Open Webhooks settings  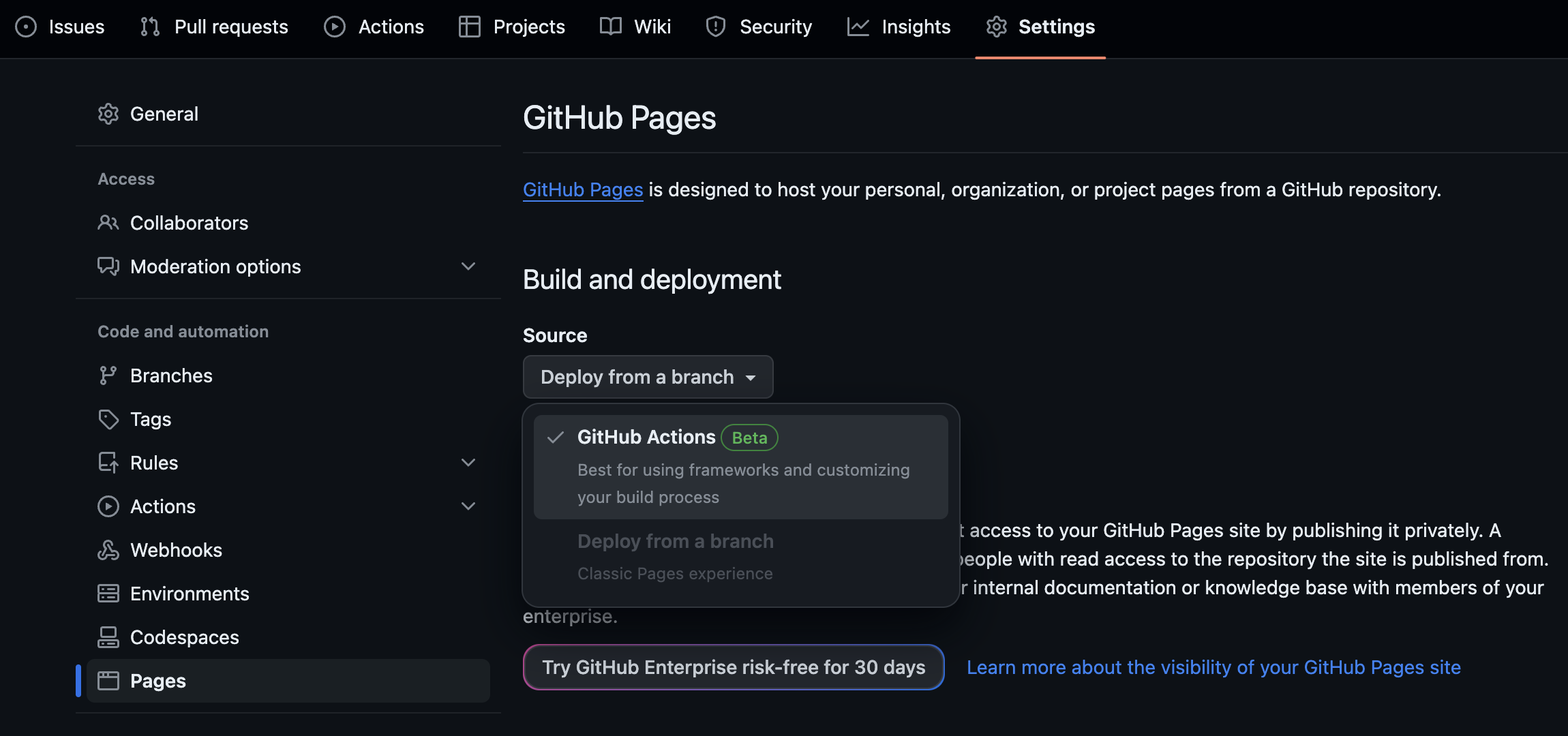tap(288, 550)
